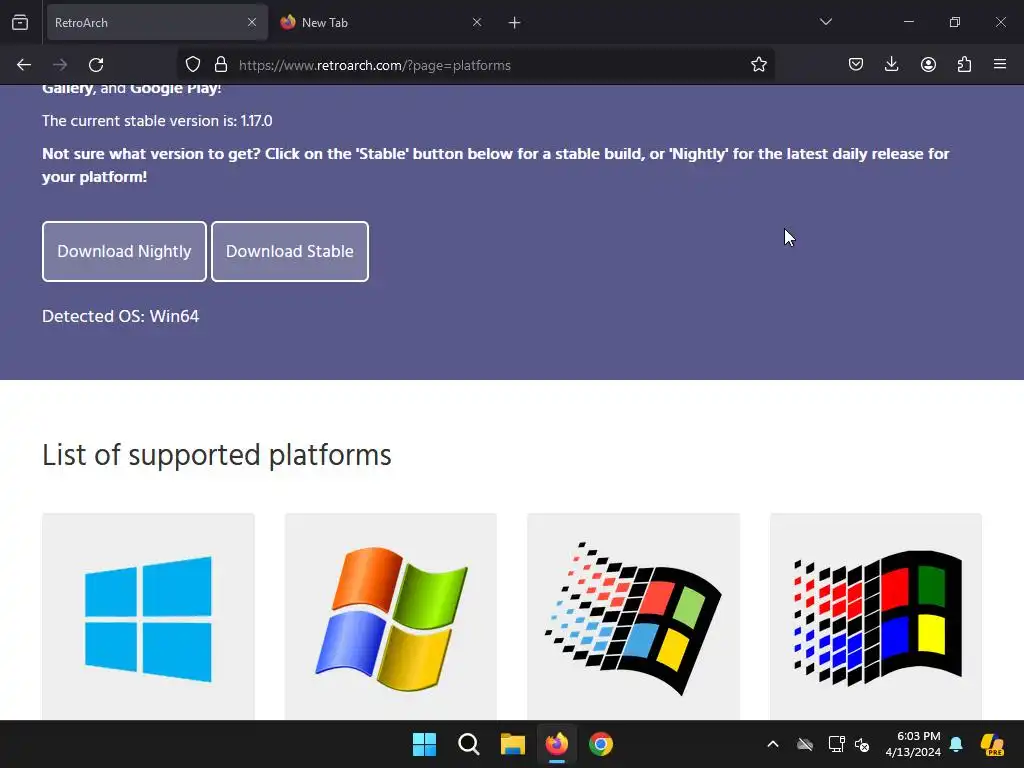Open network display tray icon
Viewport: 1024px width, 768px height.
[836, 744]
